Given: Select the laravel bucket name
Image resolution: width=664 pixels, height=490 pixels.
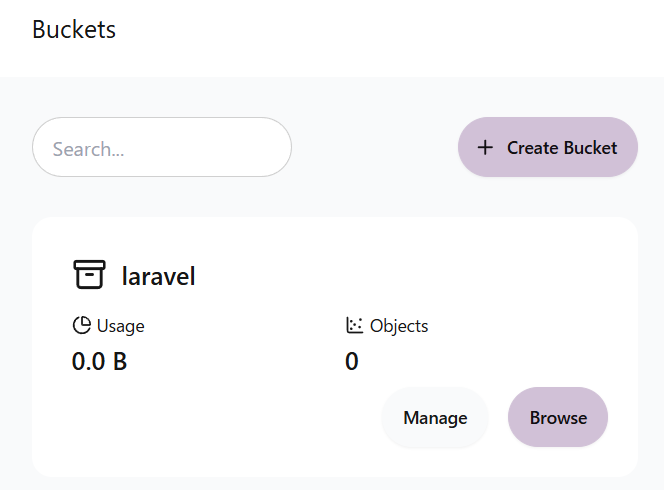Looking at the screenshot, I should coord(158,276).
